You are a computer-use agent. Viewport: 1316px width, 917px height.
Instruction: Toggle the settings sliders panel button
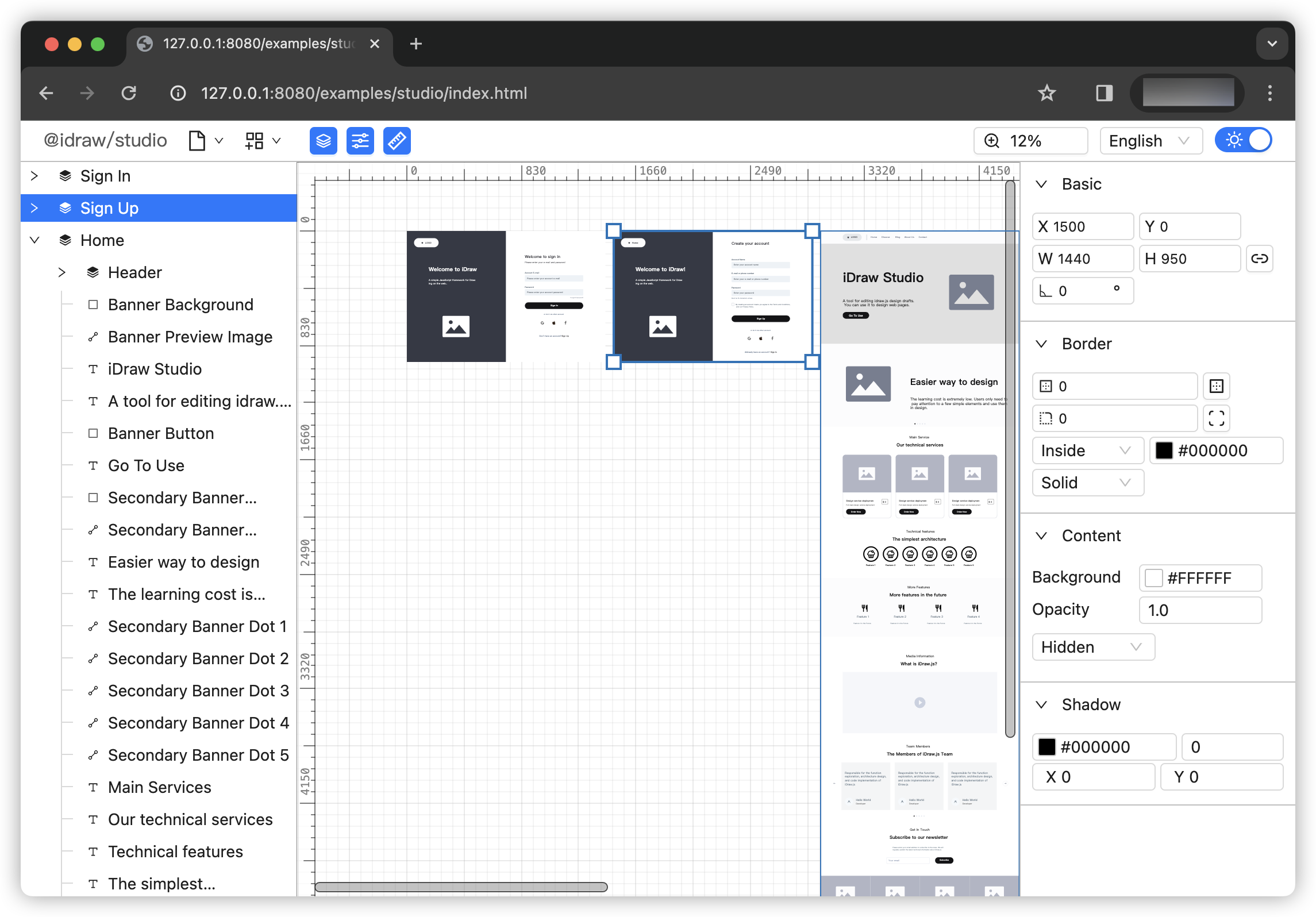360,141
